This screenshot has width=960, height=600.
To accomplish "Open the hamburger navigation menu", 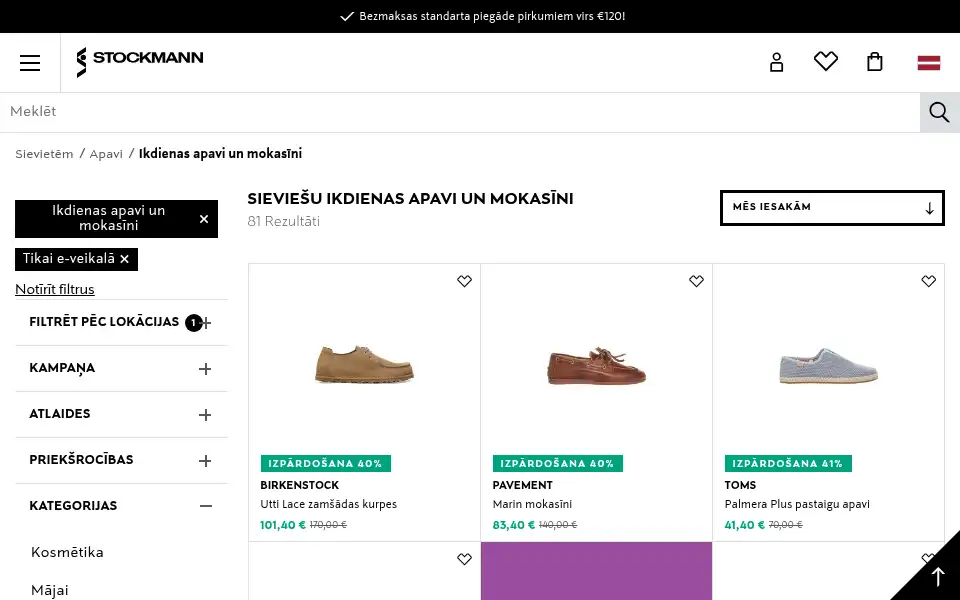I will [29, 62].
